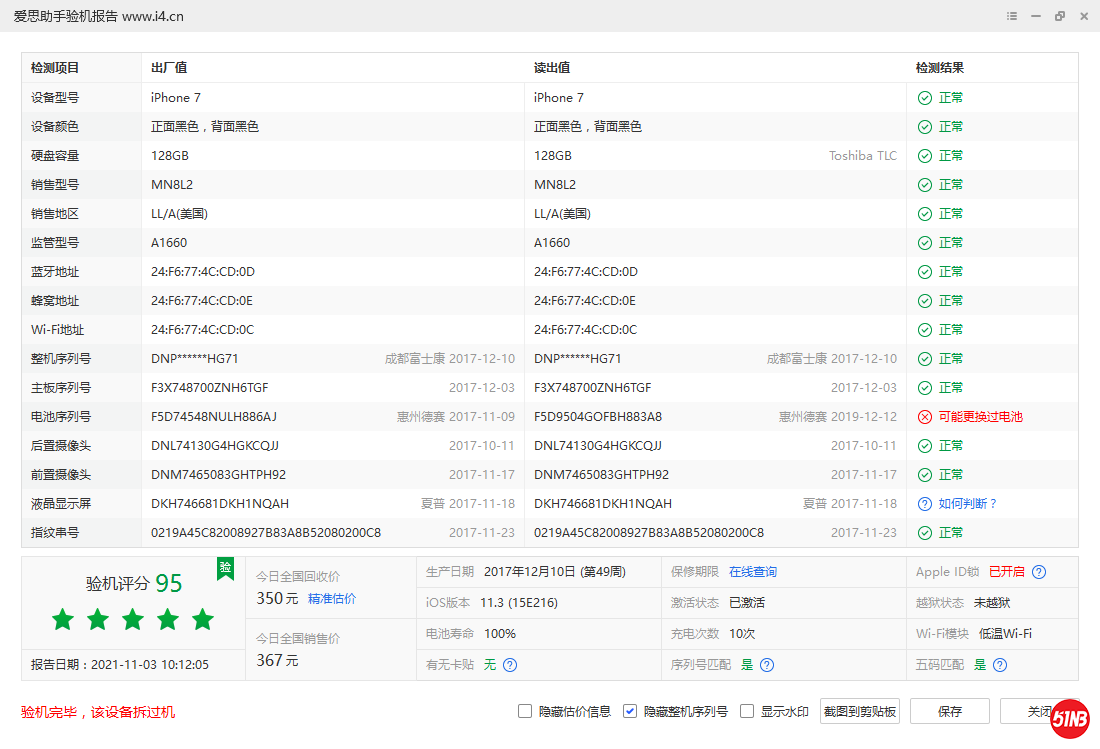Click the green 验 badge on score panel
Image resolution: width=1100 pixels, height=749 pixels.
[226, 568]
